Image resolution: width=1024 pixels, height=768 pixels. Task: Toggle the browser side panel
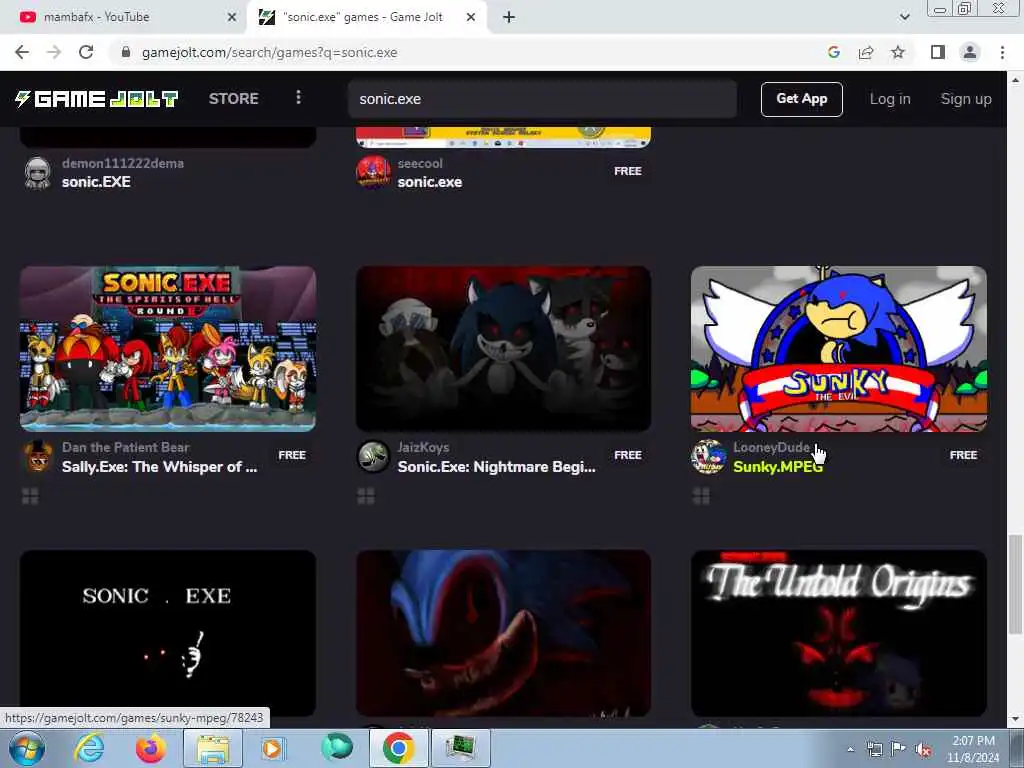938,52
